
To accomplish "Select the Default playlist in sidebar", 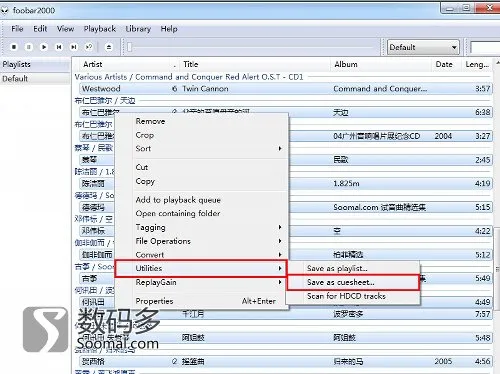I will (35, 79).
